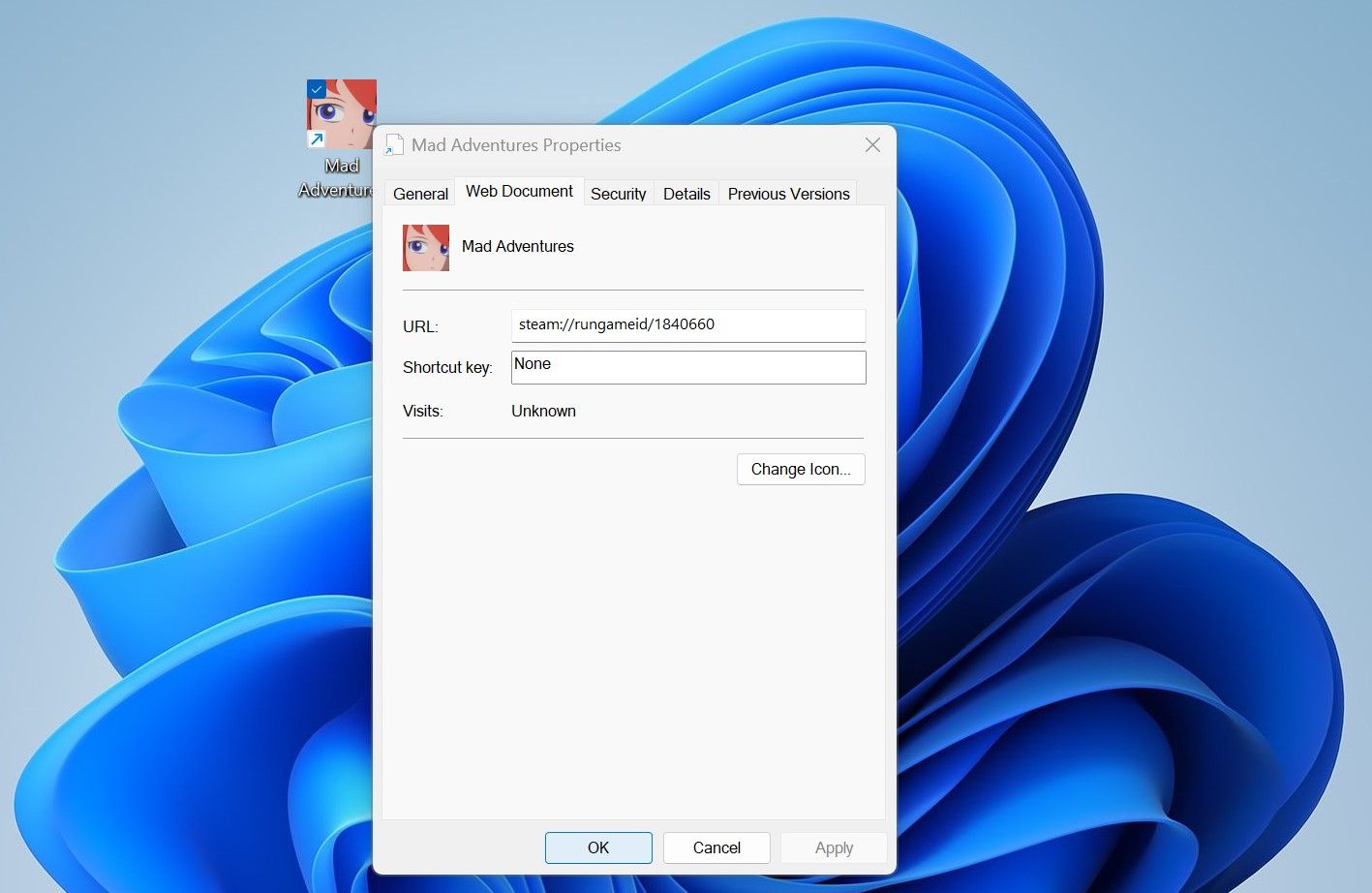The image size is (1372, 893).
Task: Switch to the Details tab
Action: pyautogui.click(x=686, y=194)
